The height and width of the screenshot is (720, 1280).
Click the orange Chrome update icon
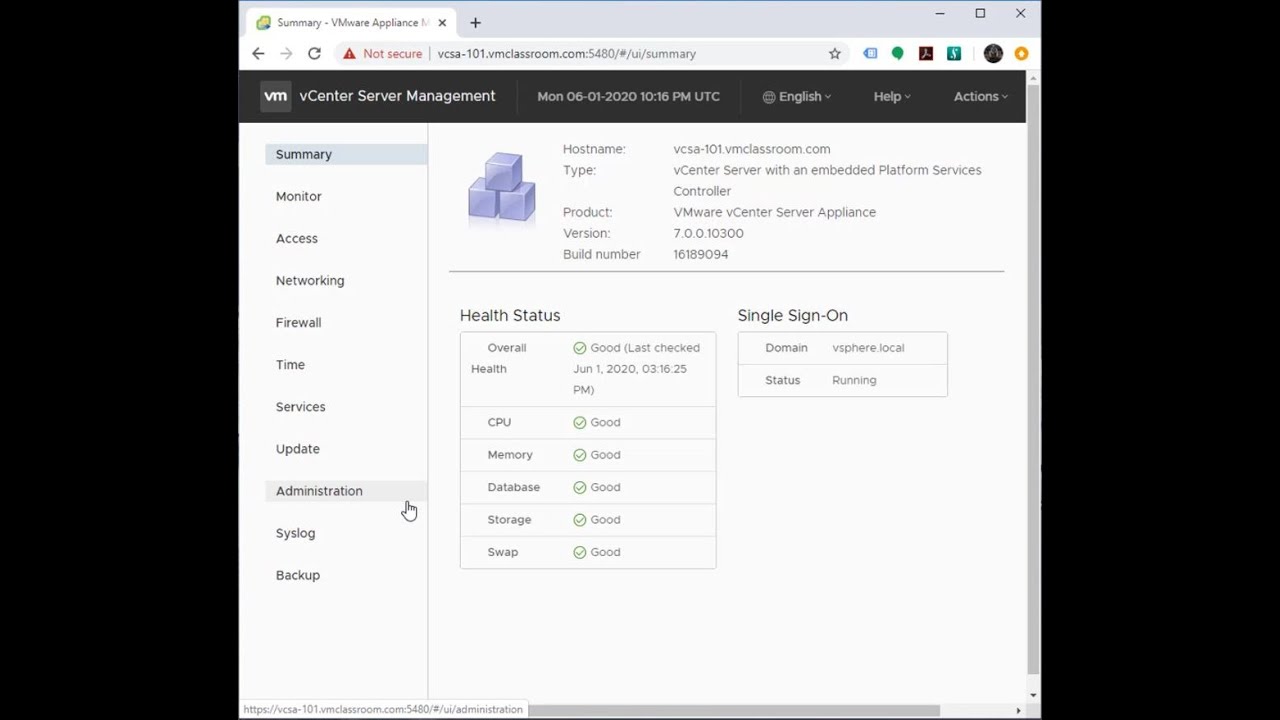tap(1021, 54)
